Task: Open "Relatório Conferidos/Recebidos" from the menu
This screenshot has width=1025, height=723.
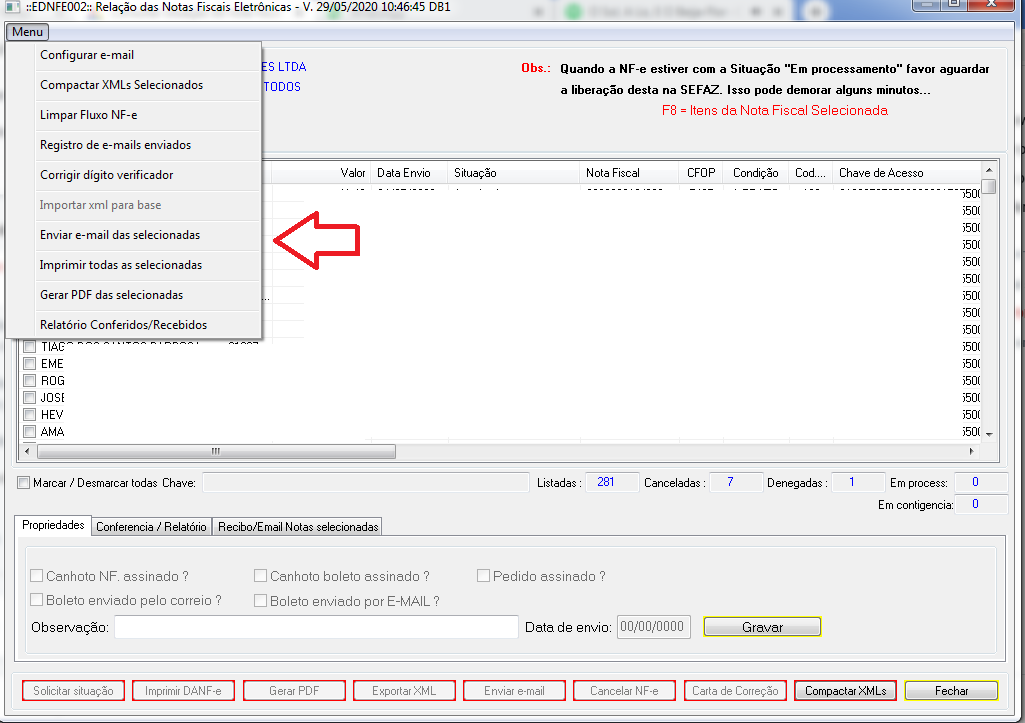Action: (123, 325)
